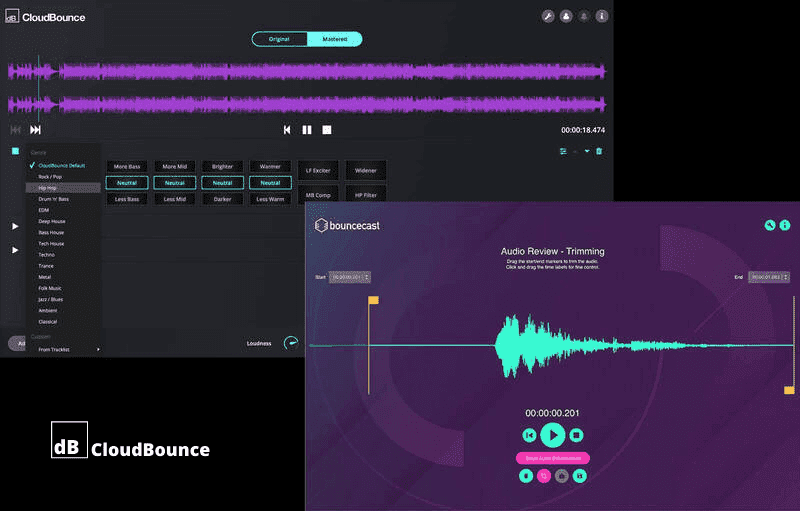
Task: Select Neutral under More Mid
Action: pyautogui.click(x=174, y=183)
